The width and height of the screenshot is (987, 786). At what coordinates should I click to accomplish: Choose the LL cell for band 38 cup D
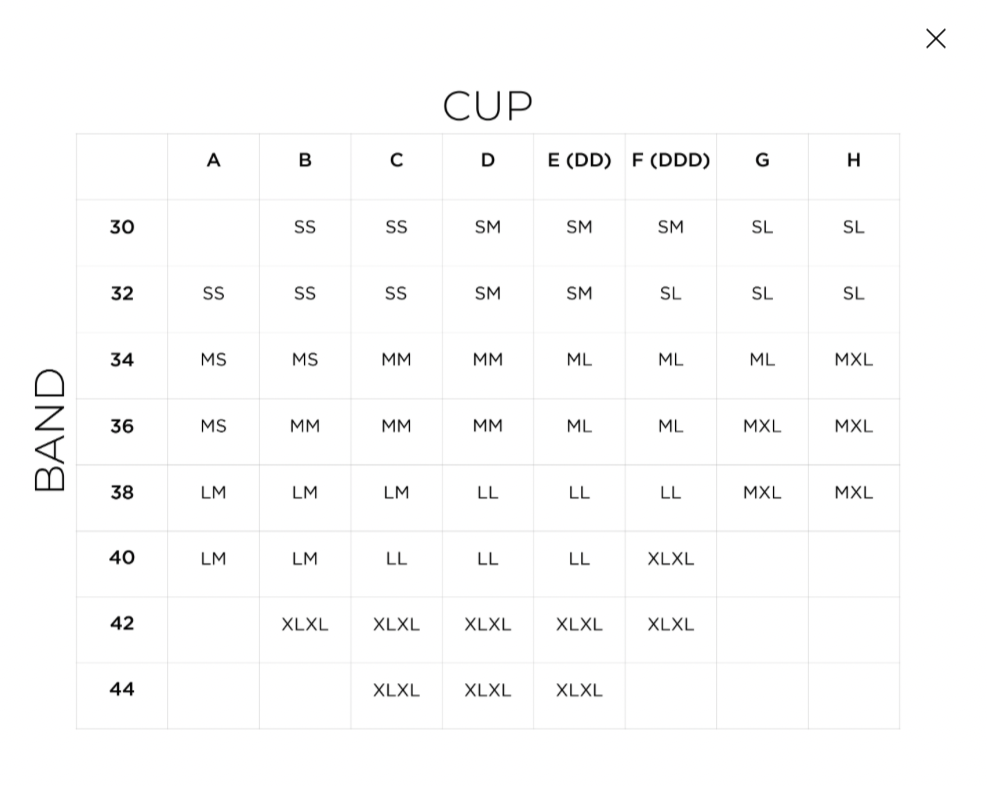[488, 492]
